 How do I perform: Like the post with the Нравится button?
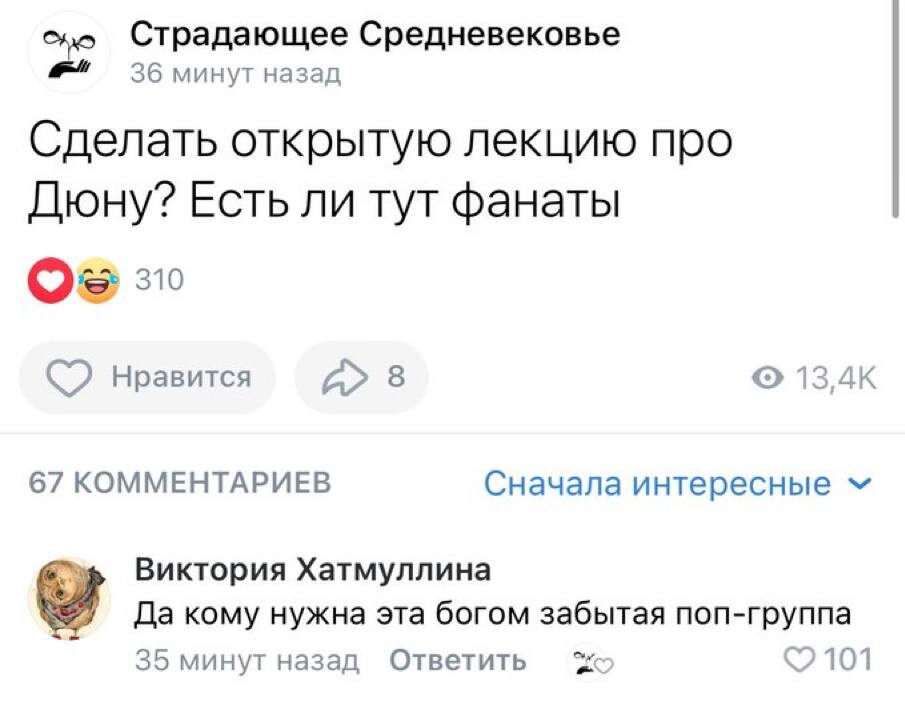tap(147, 377)
